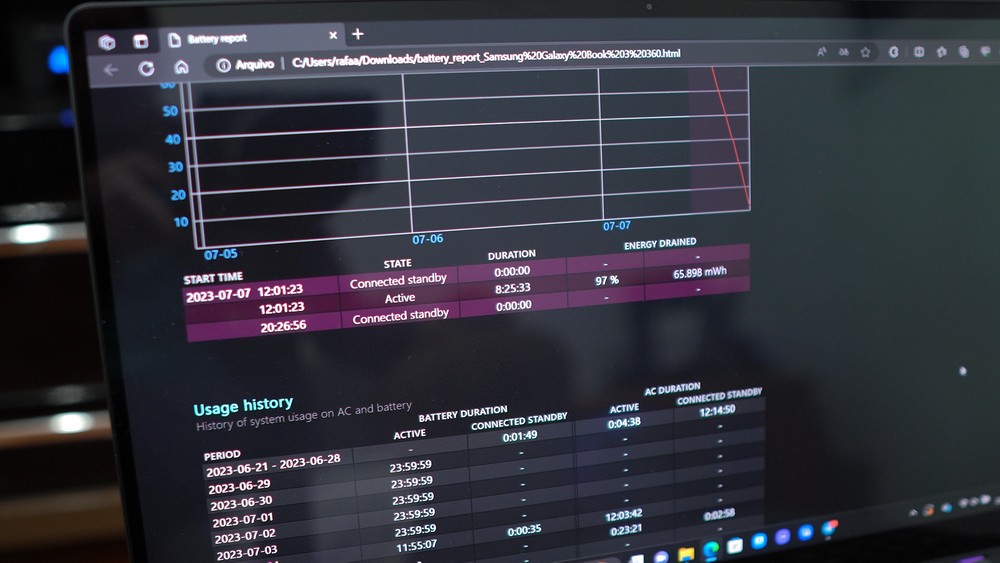1000x563 pixels.
Task: Toggle the split screen button
Action: pyautogui.click(x=918, y=52)
